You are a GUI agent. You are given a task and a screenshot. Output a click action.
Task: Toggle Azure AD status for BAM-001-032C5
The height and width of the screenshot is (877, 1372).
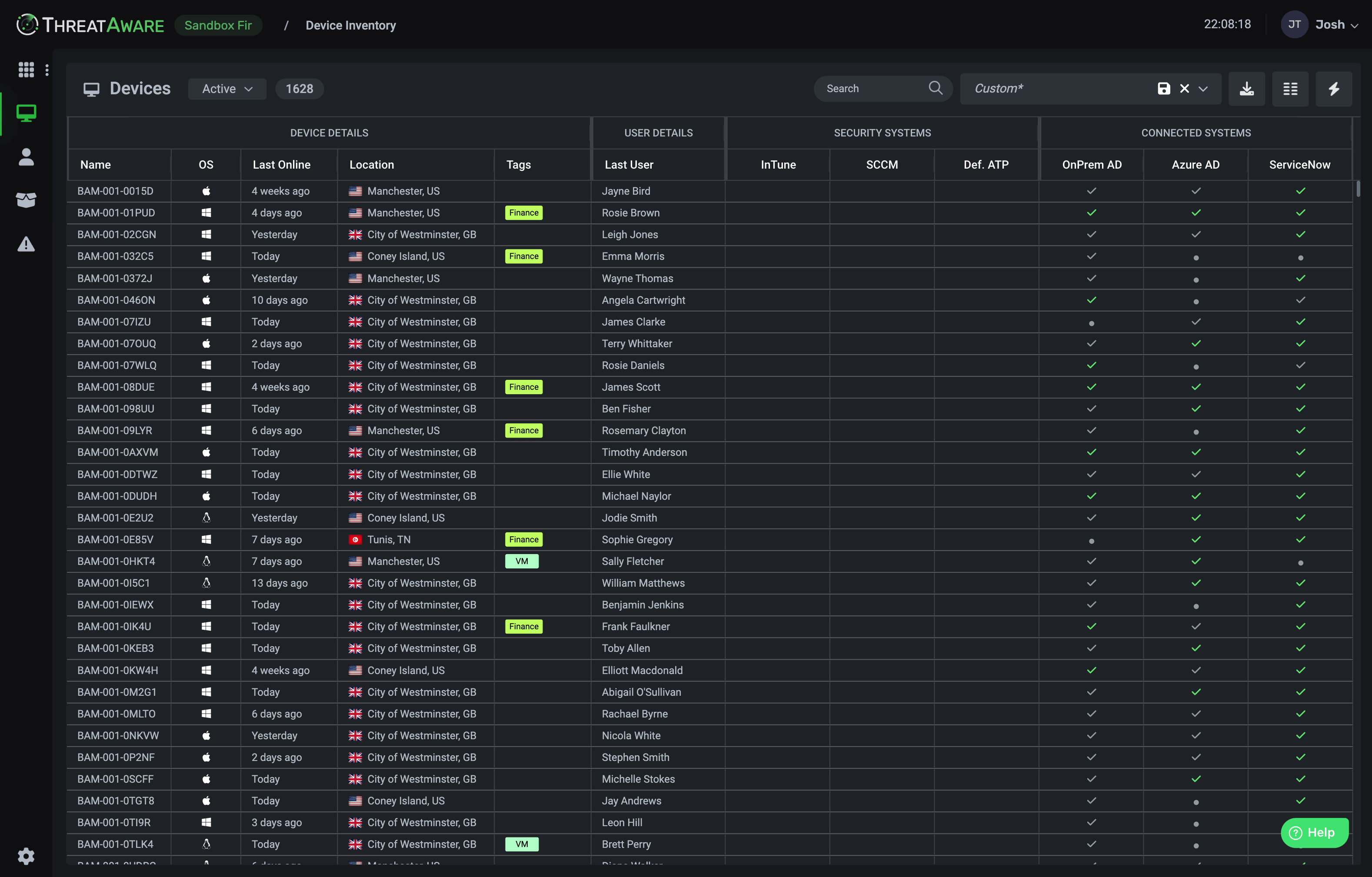coord(1196,256)
